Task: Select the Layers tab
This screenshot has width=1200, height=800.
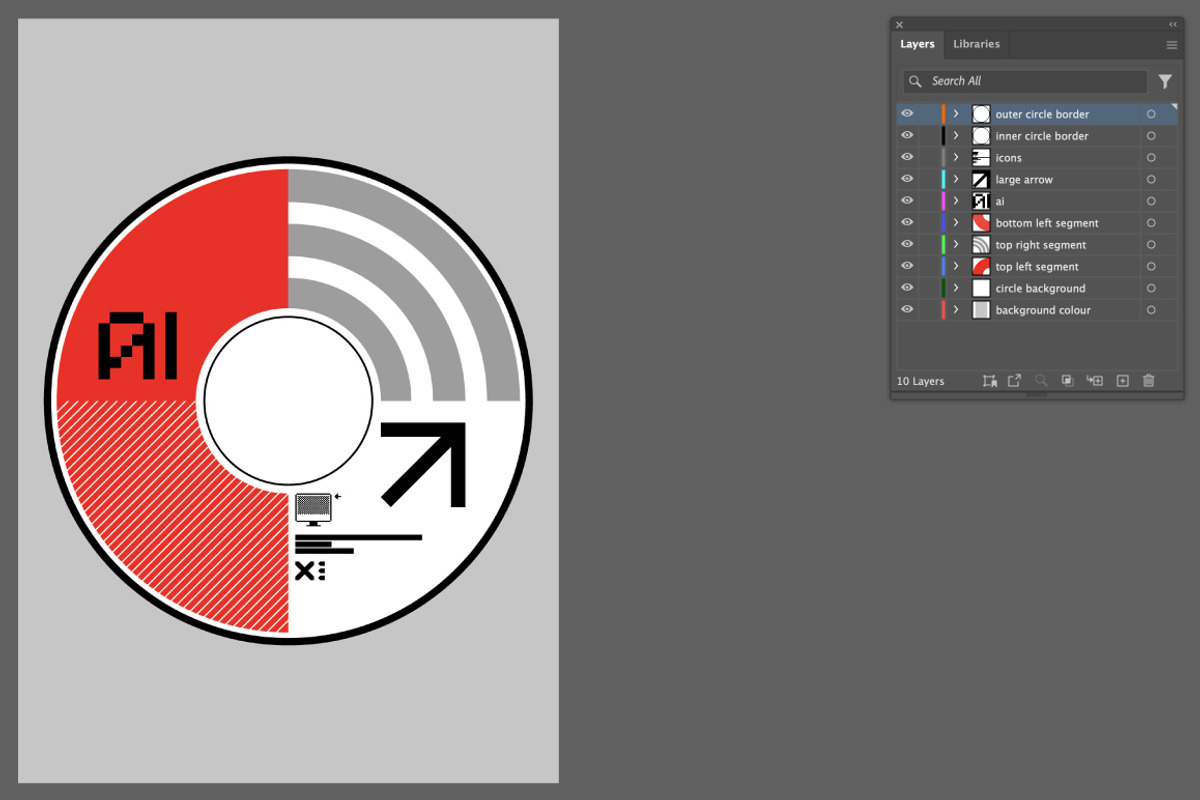Action: click(x=917, y=44)
